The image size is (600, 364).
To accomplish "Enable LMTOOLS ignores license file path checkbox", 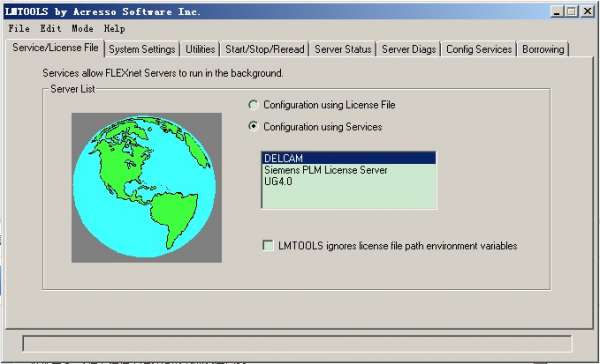I will (x=268, y=245).
